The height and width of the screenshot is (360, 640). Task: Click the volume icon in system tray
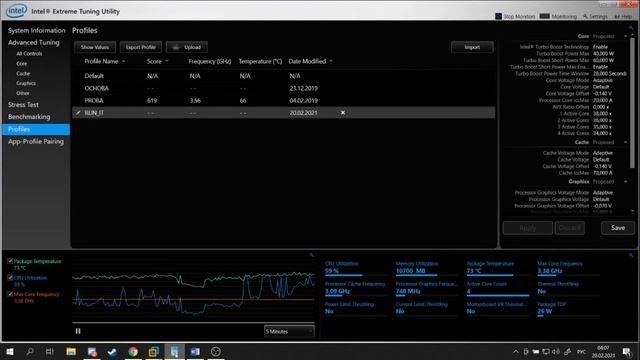click(556, 351)
